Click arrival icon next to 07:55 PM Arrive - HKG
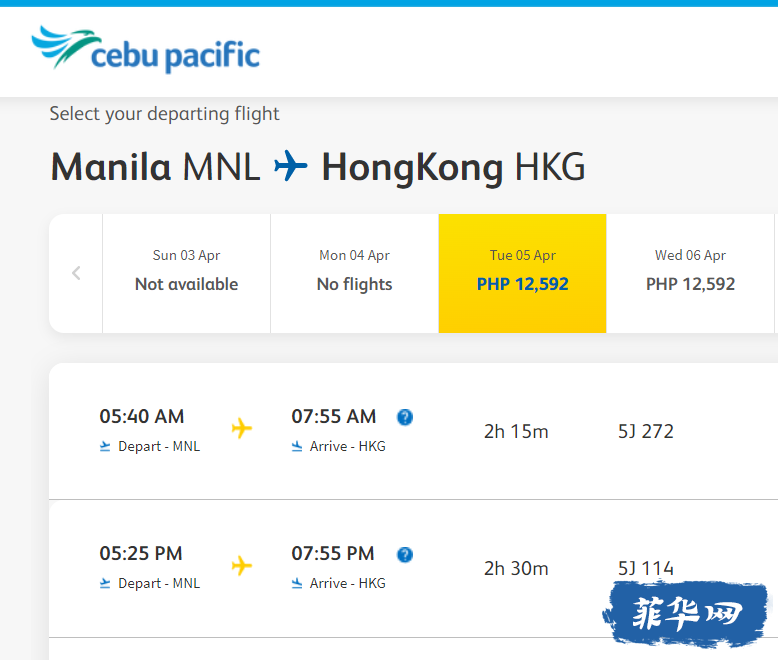The image size is (778, 660). [297, 584]
